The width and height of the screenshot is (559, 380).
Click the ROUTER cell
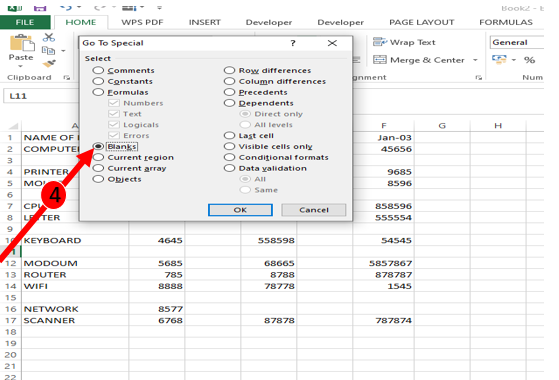[75, 274]
